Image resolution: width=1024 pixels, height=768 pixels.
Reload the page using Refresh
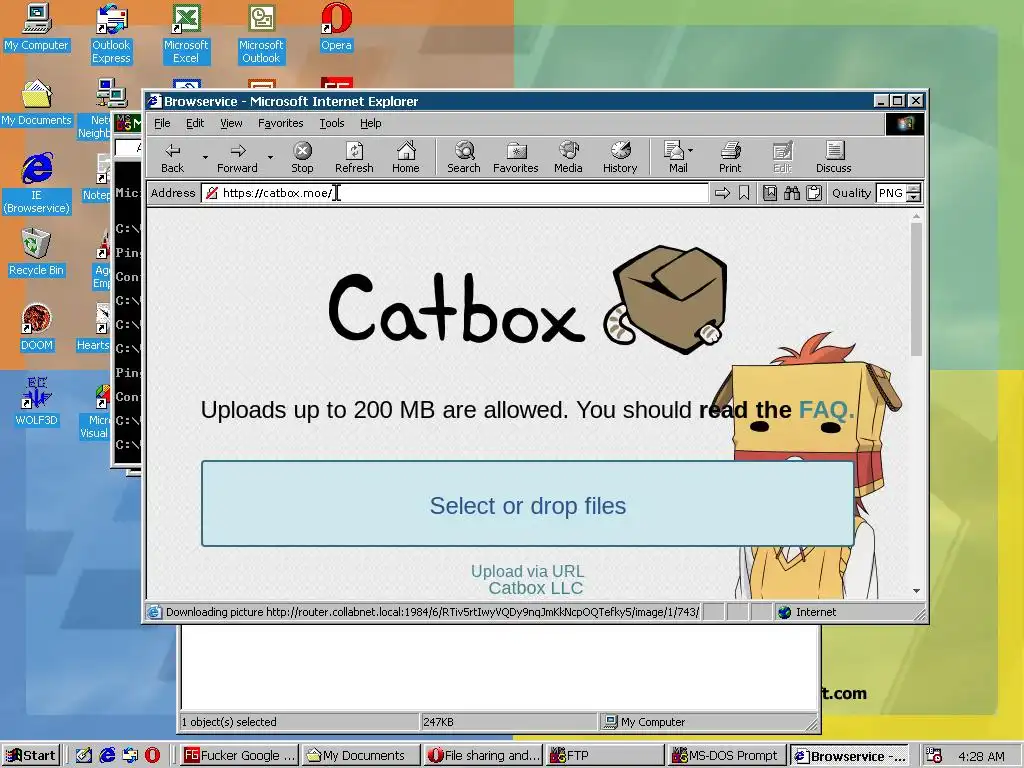(354, 158)
